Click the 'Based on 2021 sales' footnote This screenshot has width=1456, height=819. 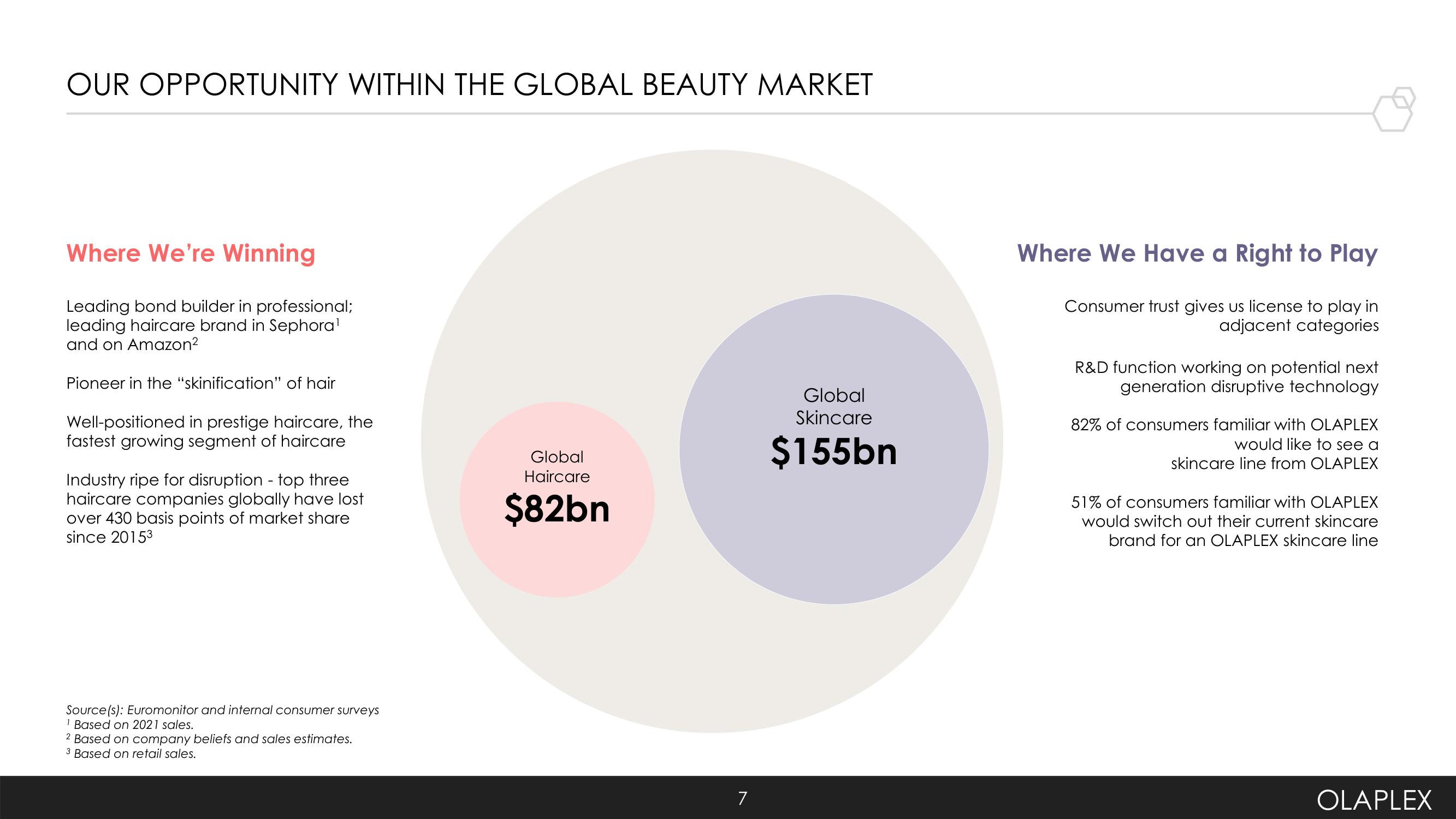pyautogui.click(x=131, y=725)
